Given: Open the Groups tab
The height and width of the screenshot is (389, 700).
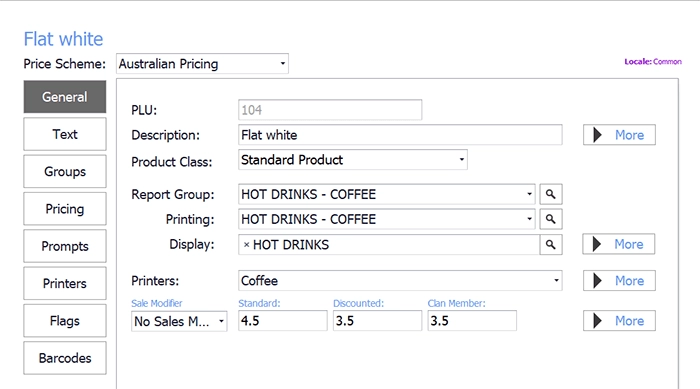Looking at the screenshot, I should click(65, 171).
